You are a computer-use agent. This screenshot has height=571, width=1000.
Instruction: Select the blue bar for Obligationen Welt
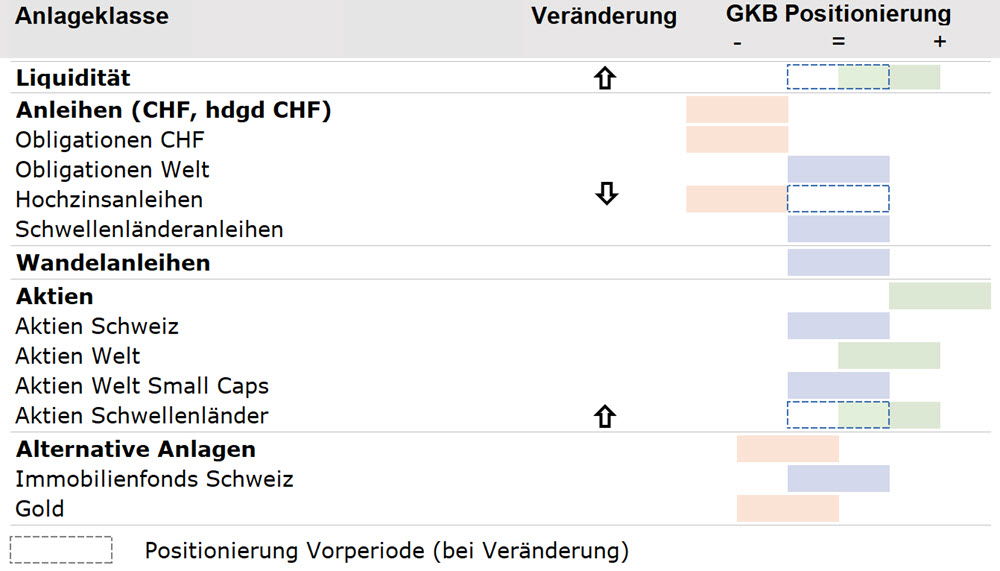838,169
